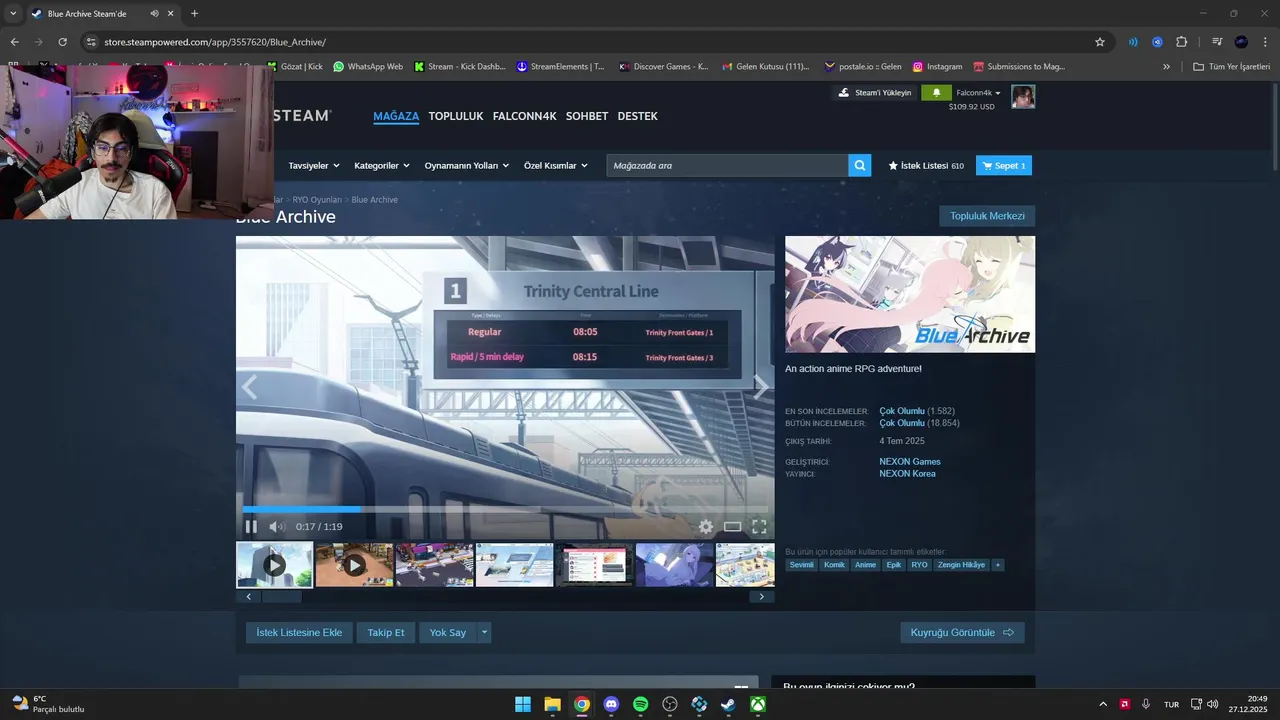This screenshot has width=1280, height=720.
Task: Open Discord from the taskbar
Action: coord(611,704)
